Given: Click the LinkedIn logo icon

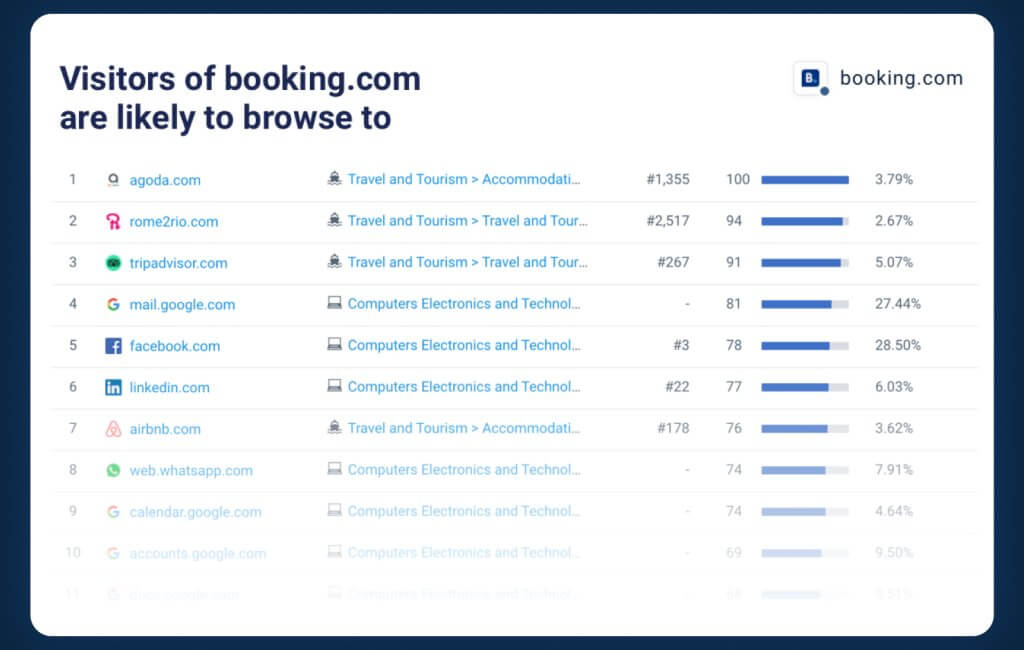Looking at the screenshot, I should click(113, 387).
